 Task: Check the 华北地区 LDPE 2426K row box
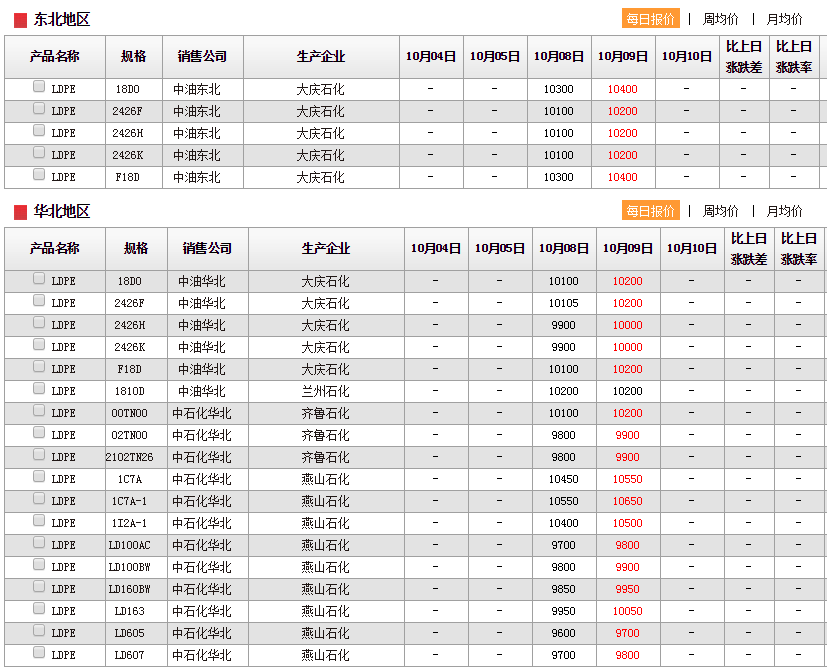point(39,344)
